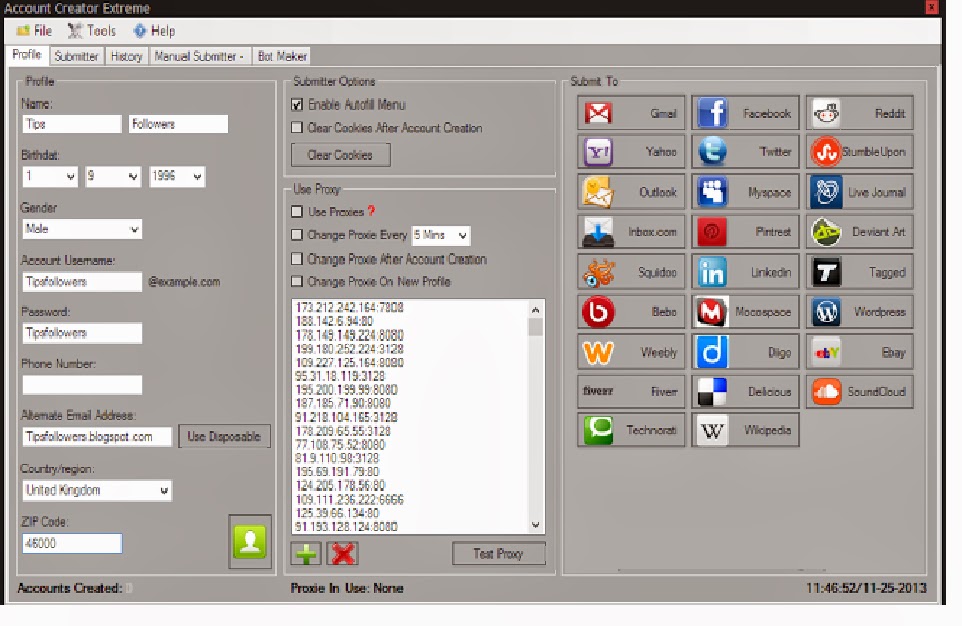
Task: Pick the Reddit submit button
Action: tap(860, 113)
